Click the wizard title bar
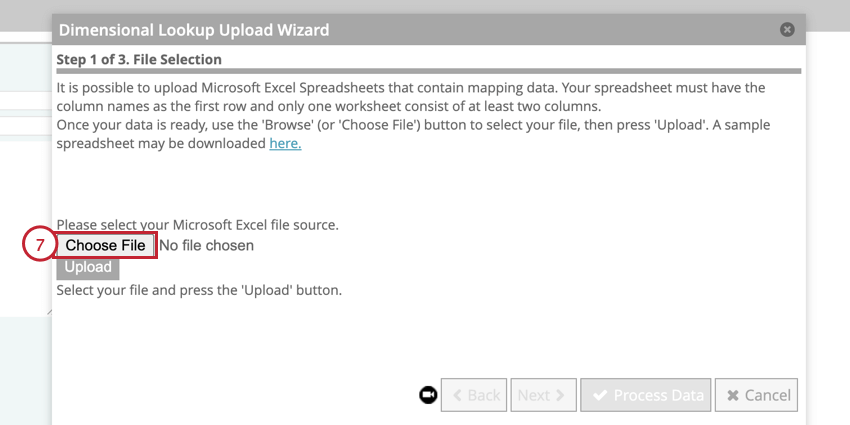The width and height of the screenshot is (850, 425). point(400,30)
